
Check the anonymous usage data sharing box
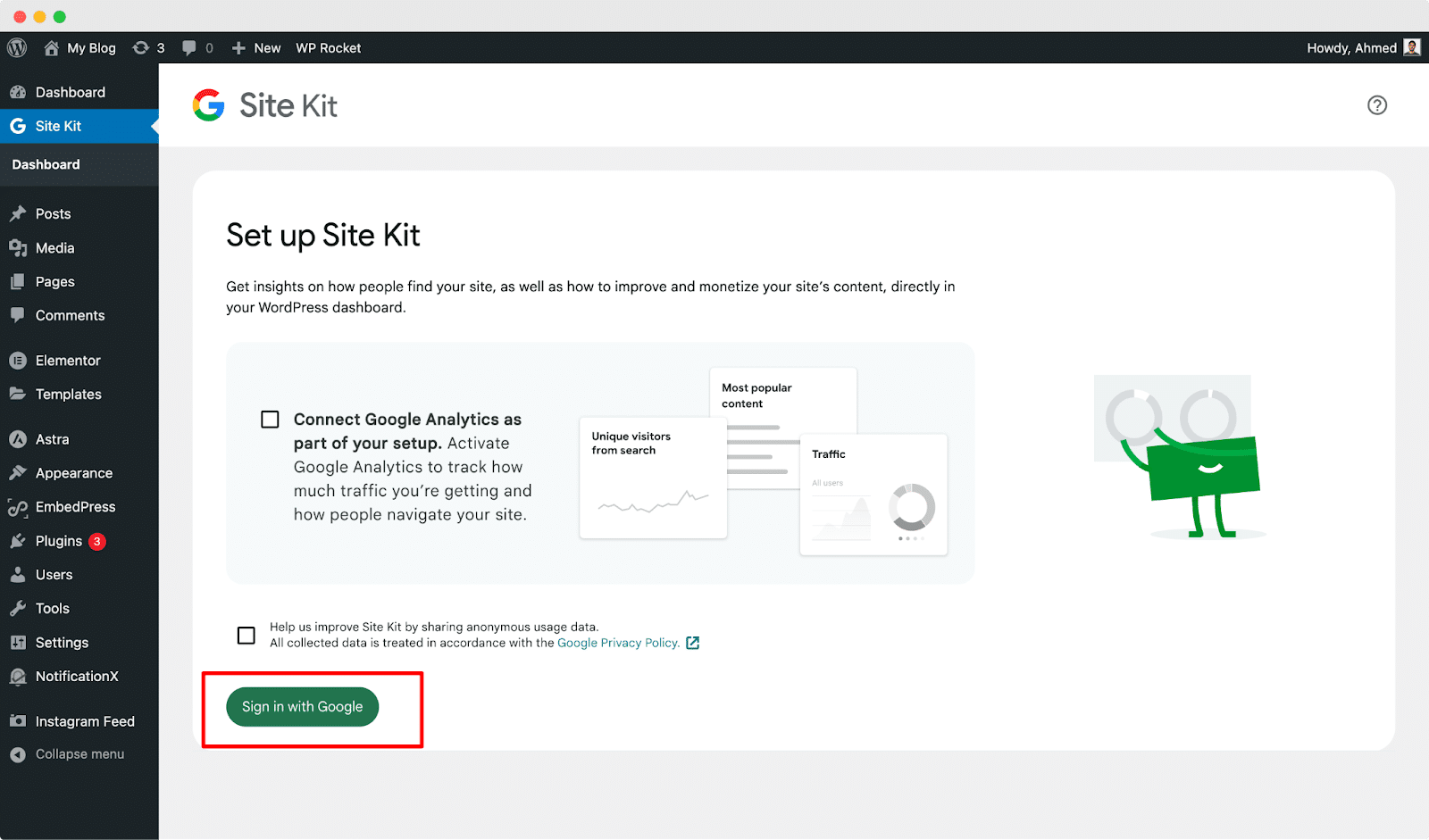pyautogui.click(x=246, y=635)
